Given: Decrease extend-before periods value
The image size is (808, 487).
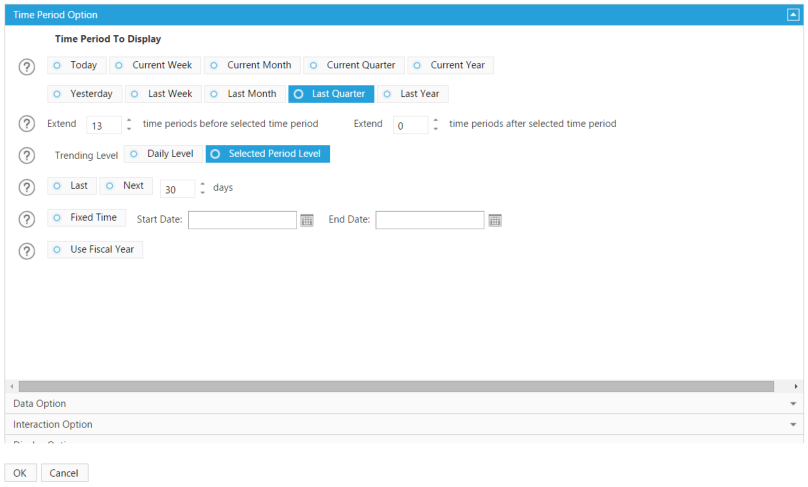Looking at the screenshot, I should click(x=129, y=128).
